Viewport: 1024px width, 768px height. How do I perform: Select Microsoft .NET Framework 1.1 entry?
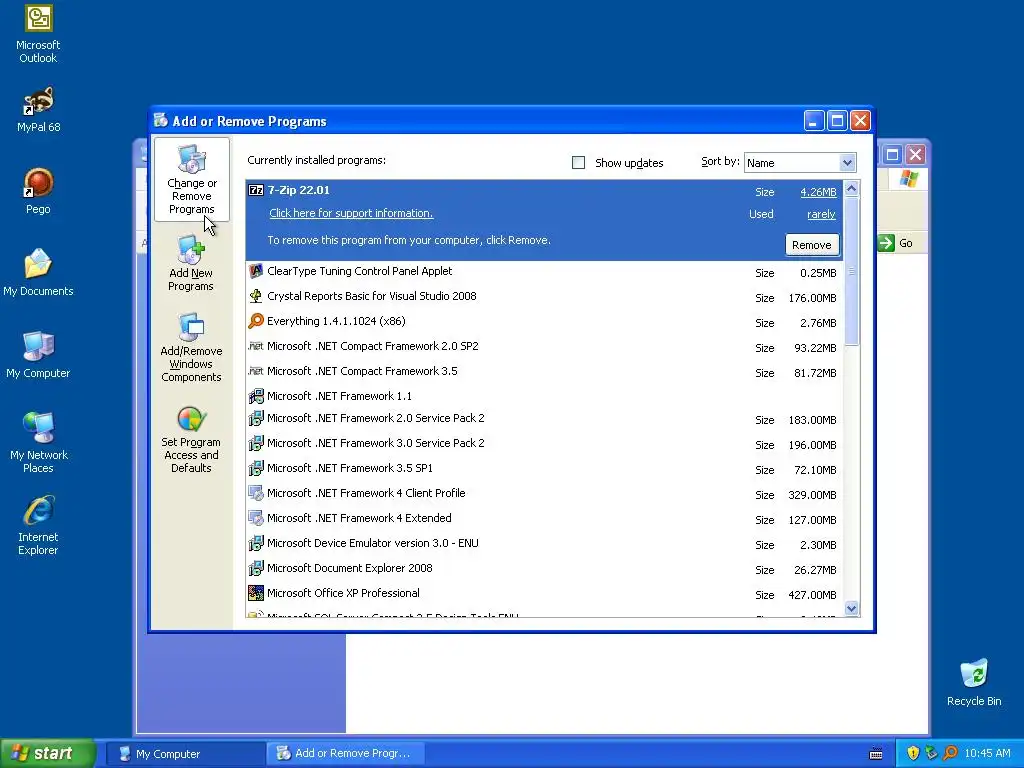544,396
